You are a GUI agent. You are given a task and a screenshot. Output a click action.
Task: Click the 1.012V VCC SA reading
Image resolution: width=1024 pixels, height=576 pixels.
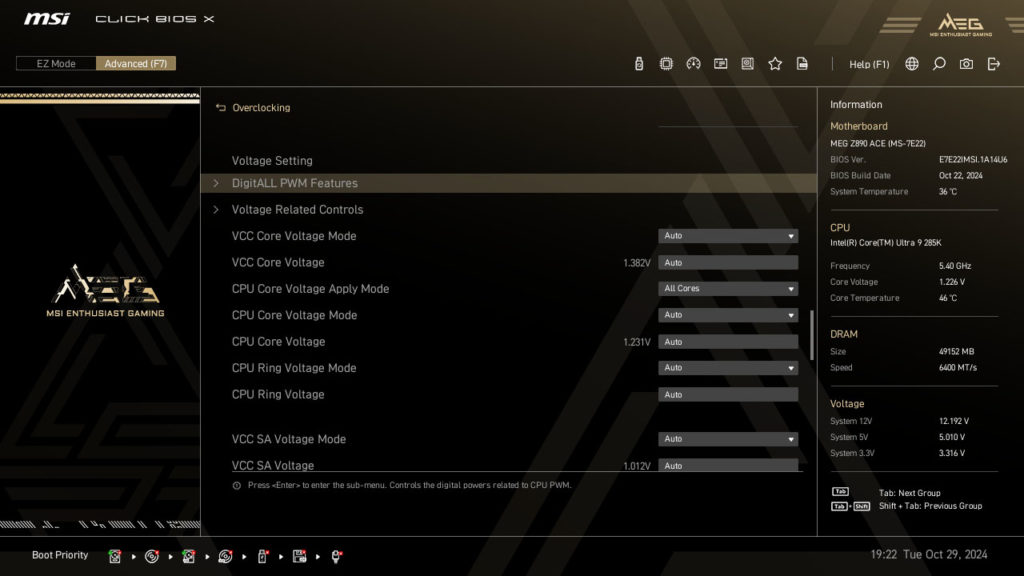coord(637,466)
